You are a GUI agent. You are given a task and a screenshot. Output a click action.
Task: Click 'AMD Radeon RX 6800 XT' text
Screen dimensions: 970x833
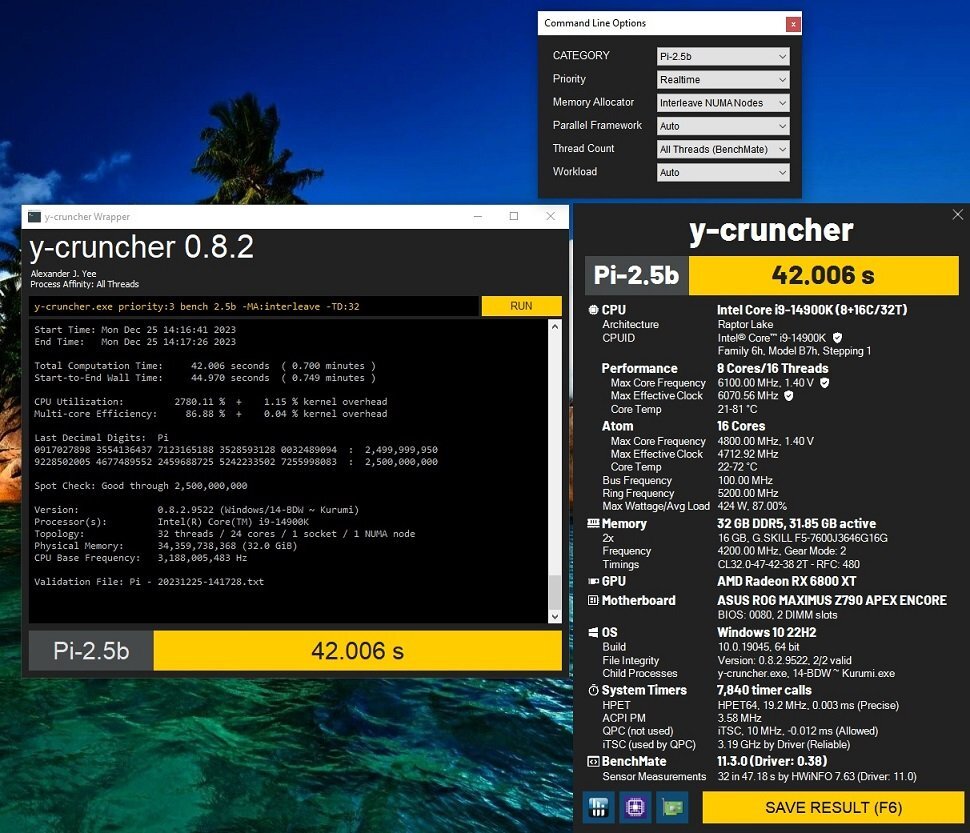pos(786,581)
